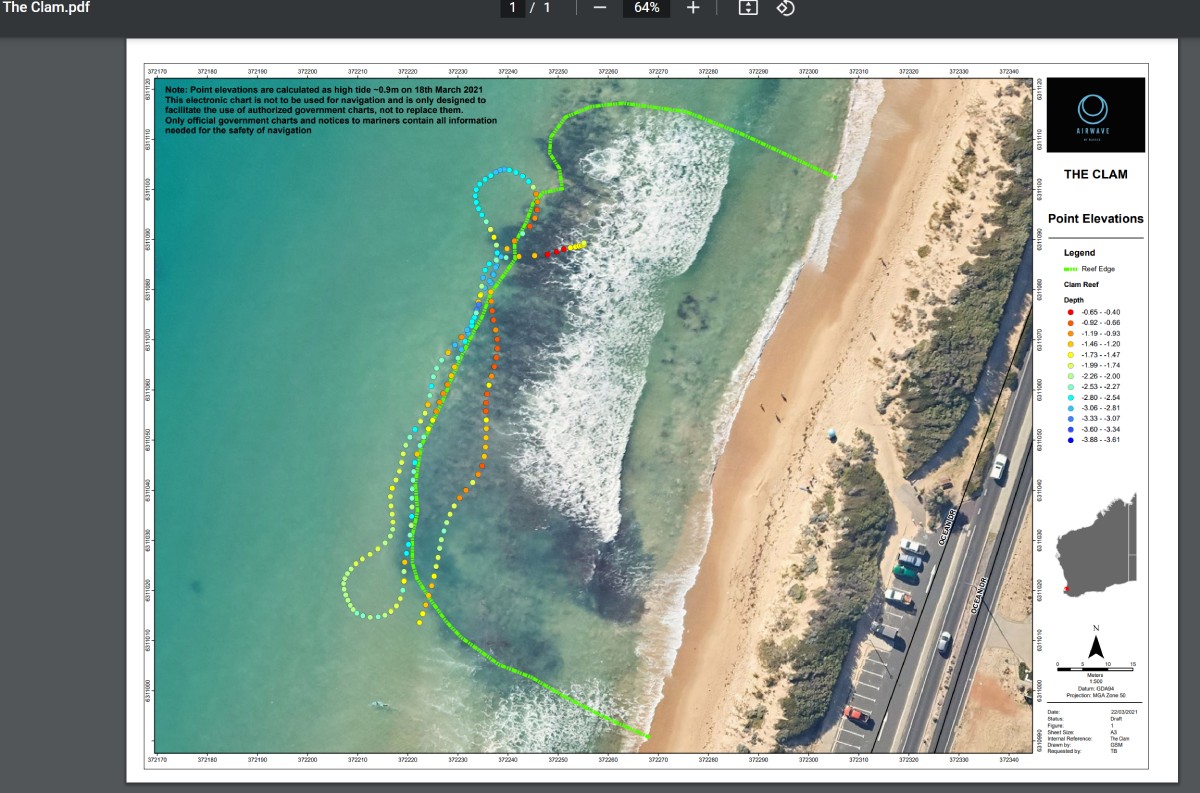
Task: Zoom in on the PDF document
Action: (x=693, y=8)
